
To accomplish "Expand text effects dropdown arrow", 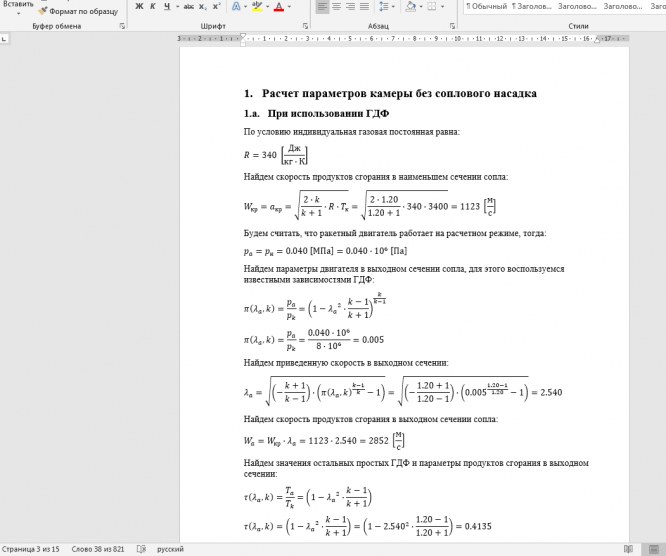I will [245, 7].
